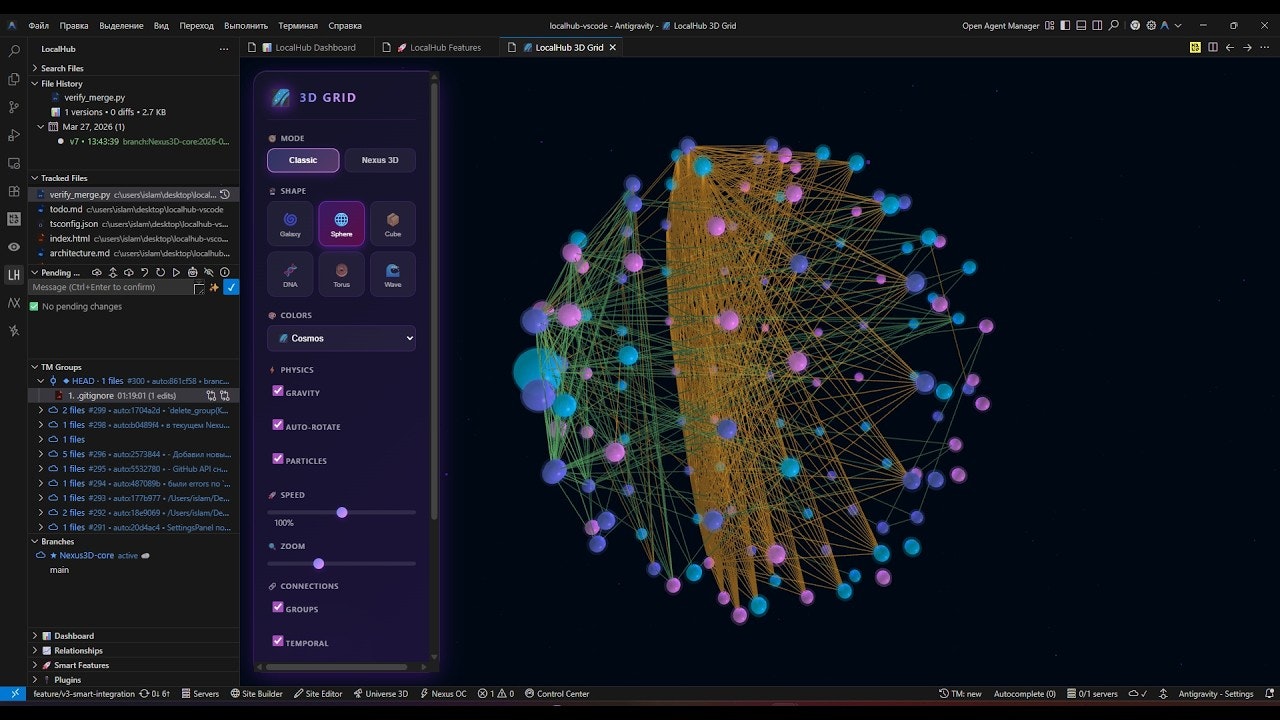Choose the Sphere shape
The height and width of the screenshot is (720, 1280).
pyautogui.click(x=341, y=223)
